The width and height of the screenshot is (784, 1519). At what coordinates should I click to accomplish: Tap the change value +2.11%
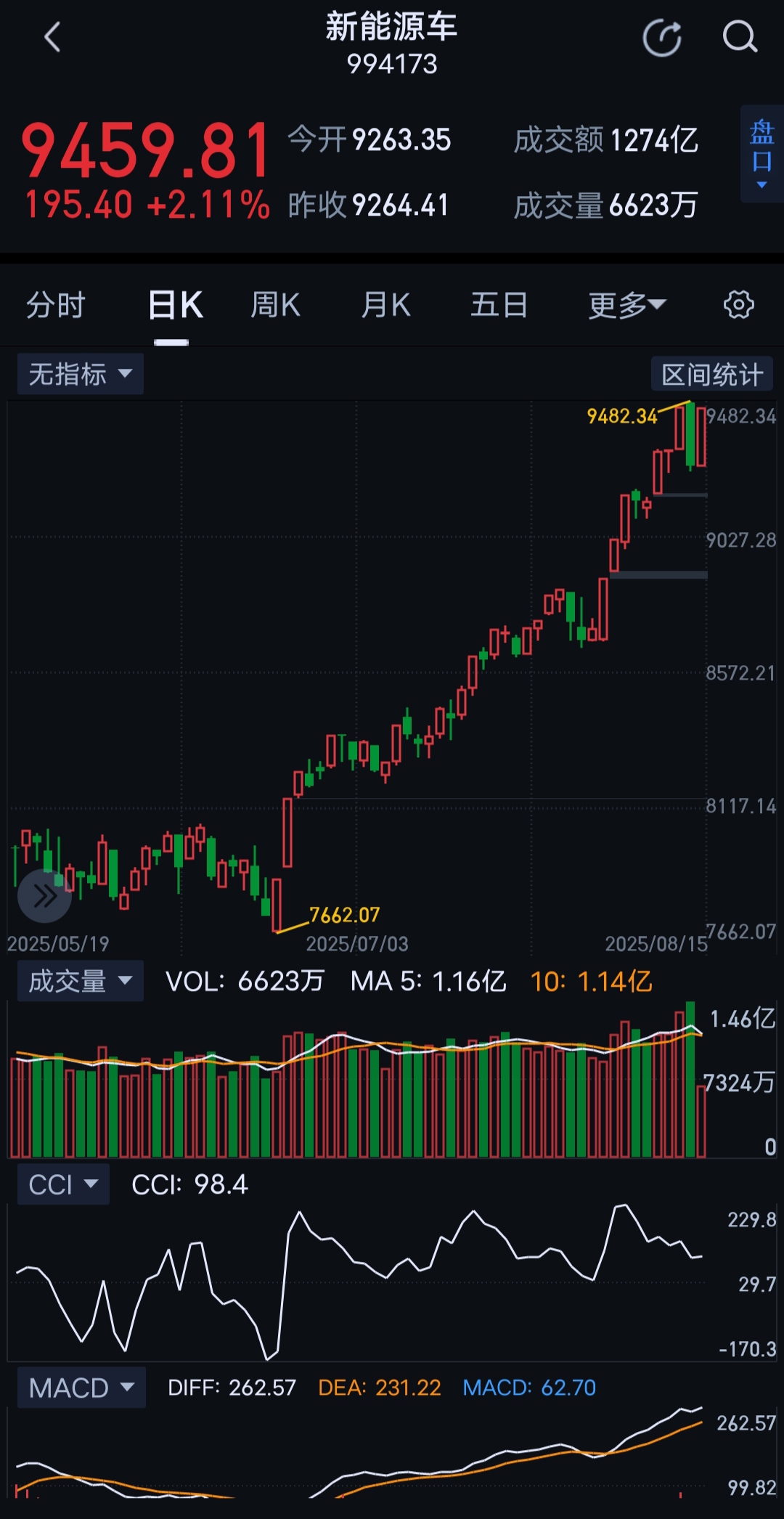[x=208, y=205]
